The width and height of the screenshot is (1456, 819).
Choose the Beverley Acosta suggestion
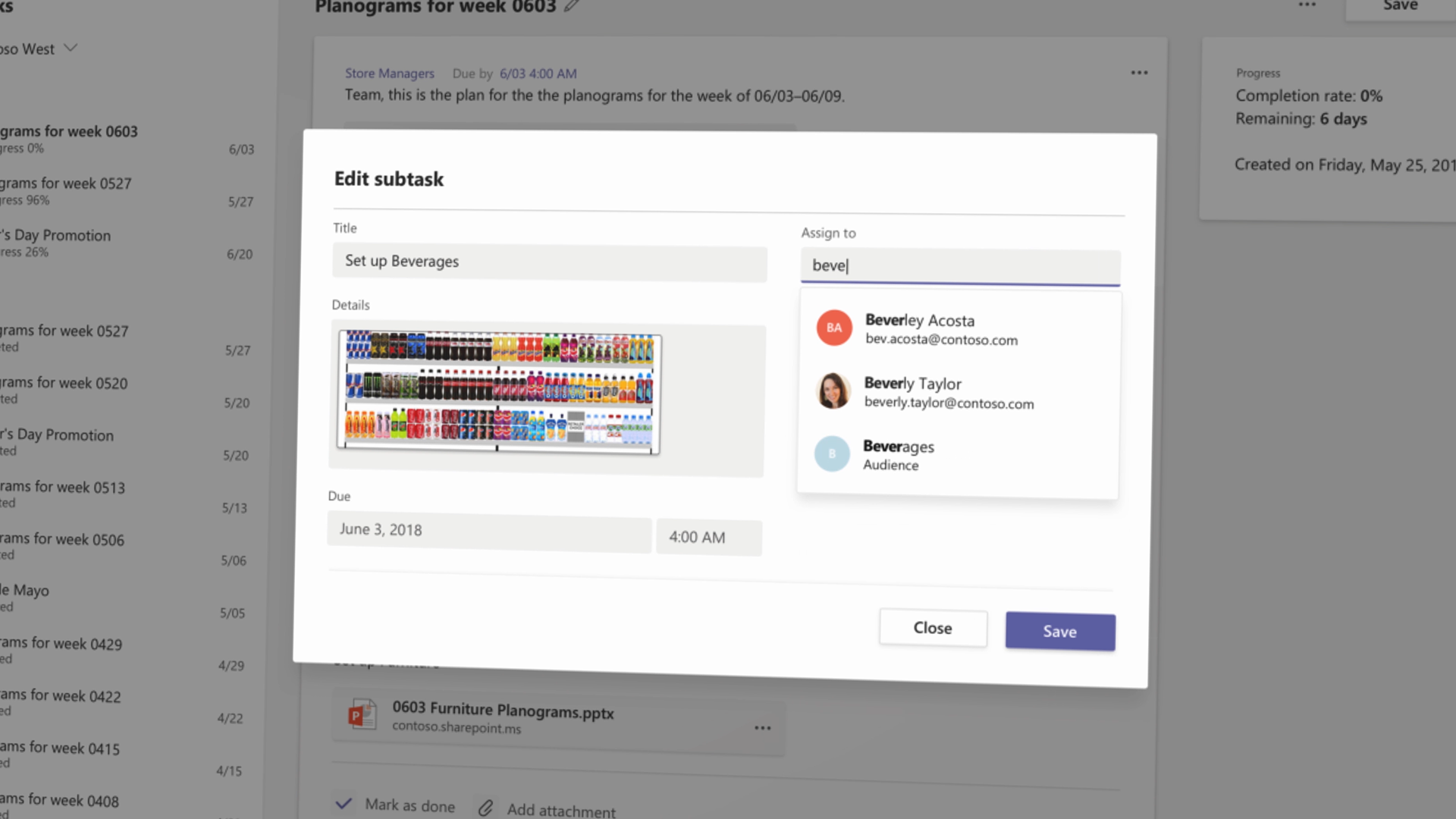coord(959,329)
